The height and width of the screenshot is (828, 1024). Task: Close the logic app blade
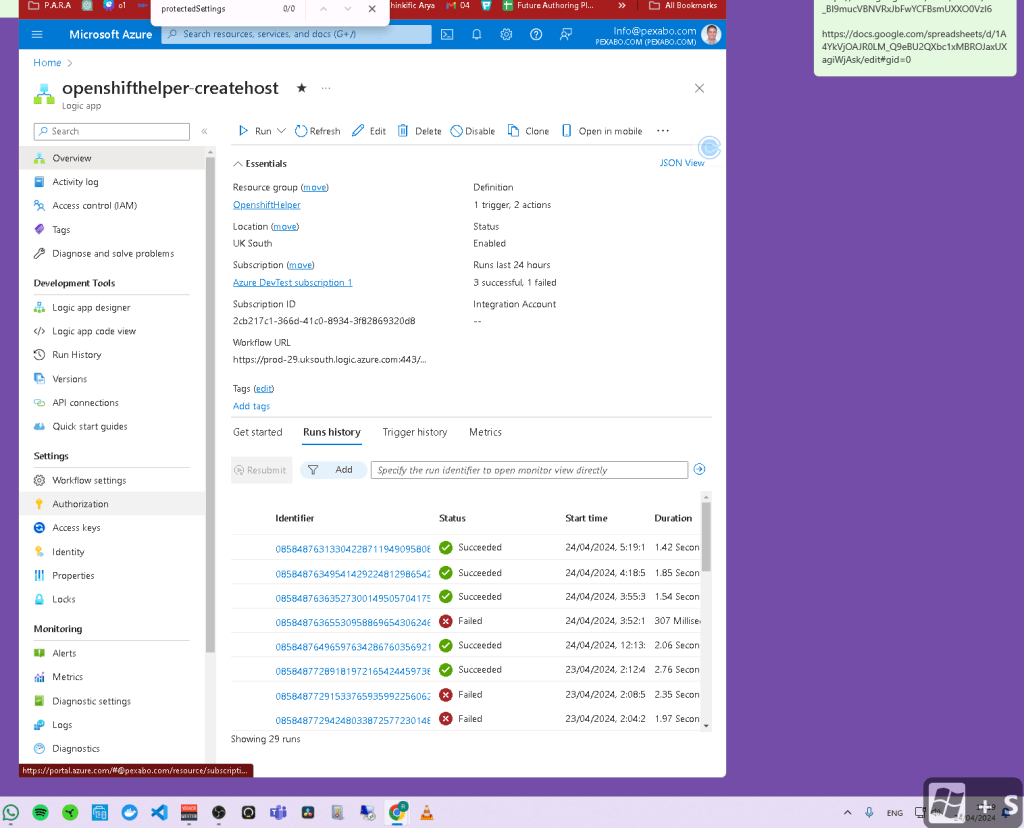699,88
